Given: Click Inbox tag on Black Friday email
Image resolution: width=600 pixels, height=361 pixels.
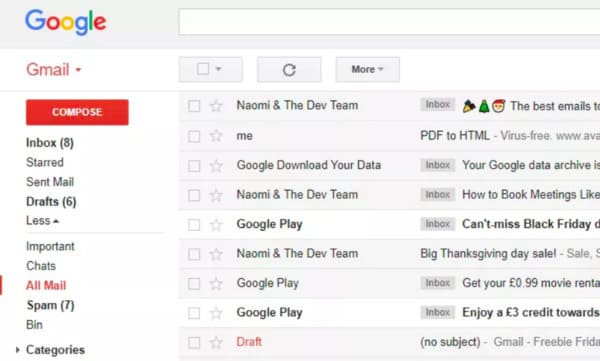Looking at the screenshot, I should click(438, 224).
